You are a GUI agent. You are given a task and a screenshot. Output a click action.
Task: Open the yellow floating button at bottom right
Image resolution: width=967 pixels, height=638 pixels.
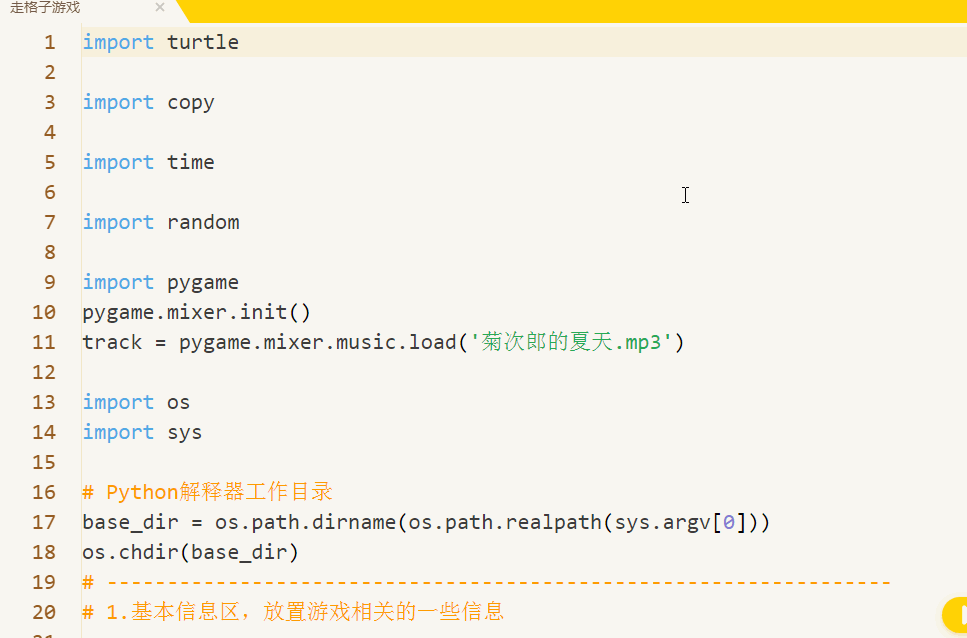[x=955, y=614]
